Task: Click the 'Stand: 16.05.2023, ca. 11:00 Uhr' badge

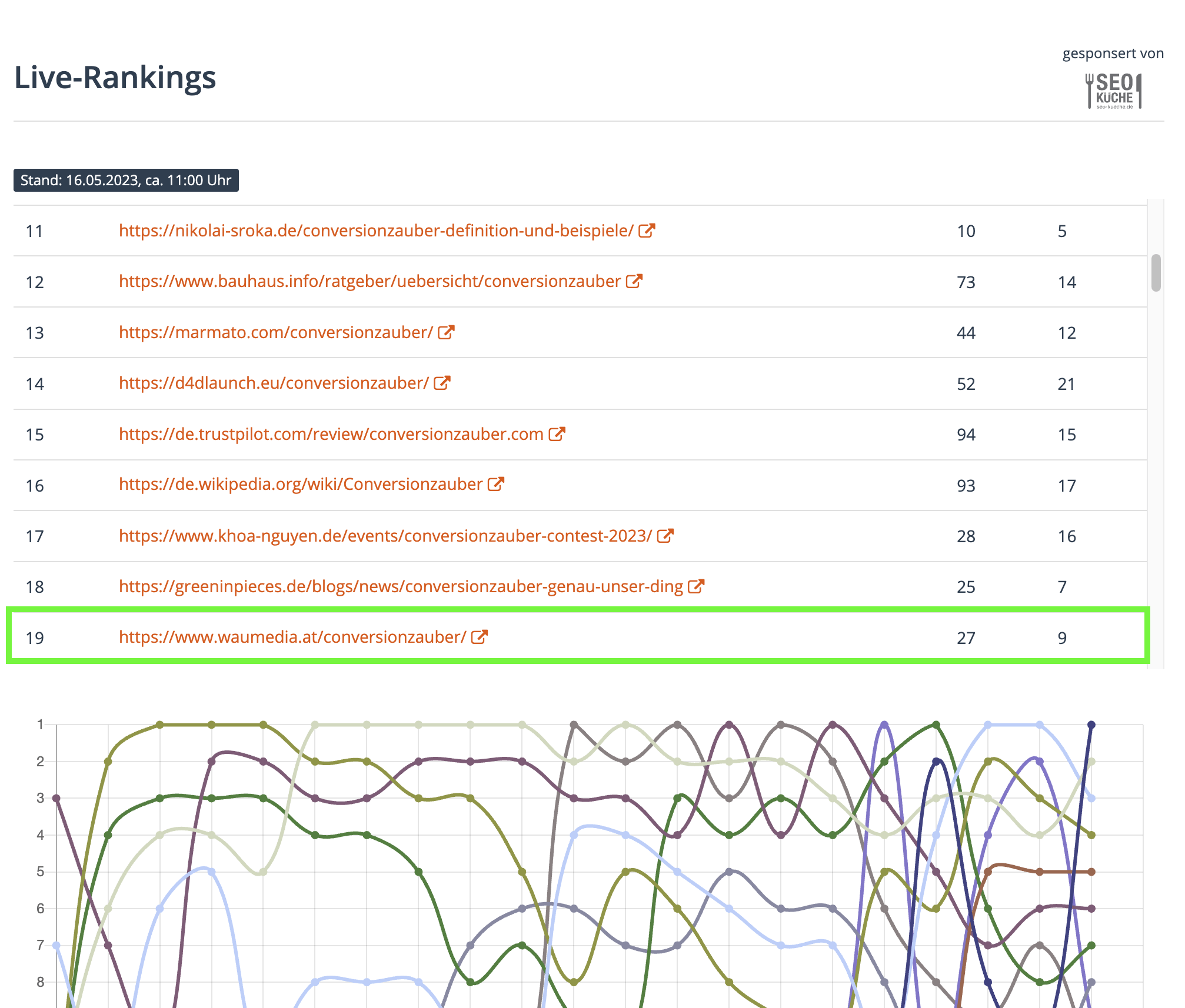Action: point(126,180)
